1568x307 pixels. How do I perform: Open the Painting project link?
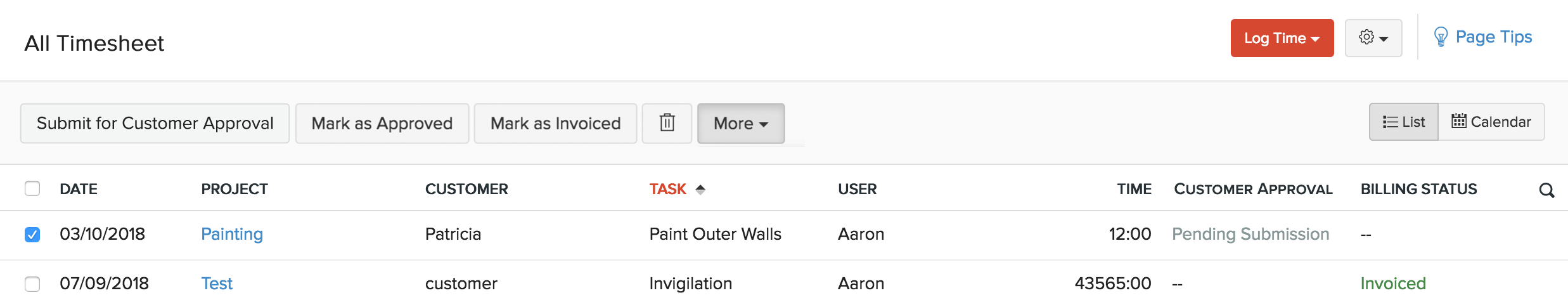coord(232,234)
